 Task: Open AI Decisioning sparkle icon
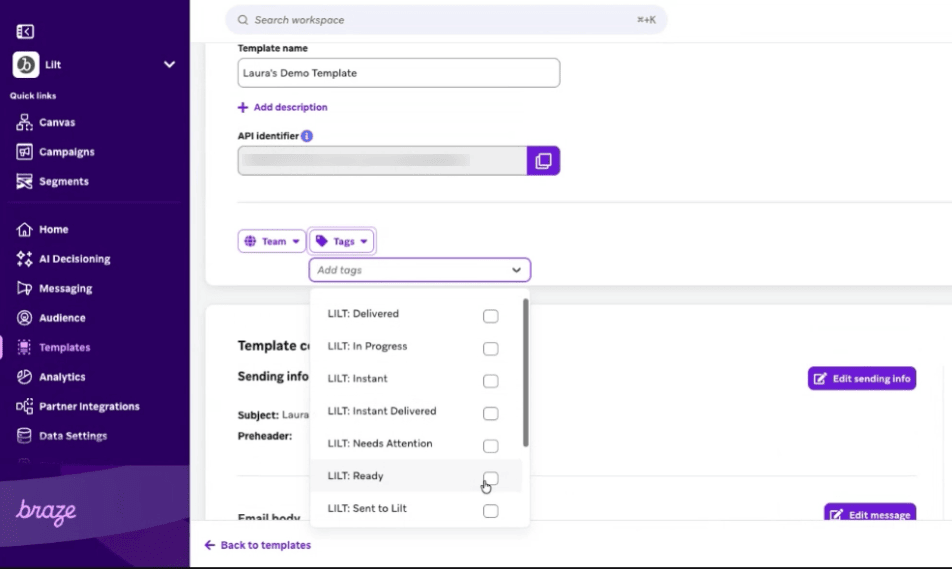point(24,259)
